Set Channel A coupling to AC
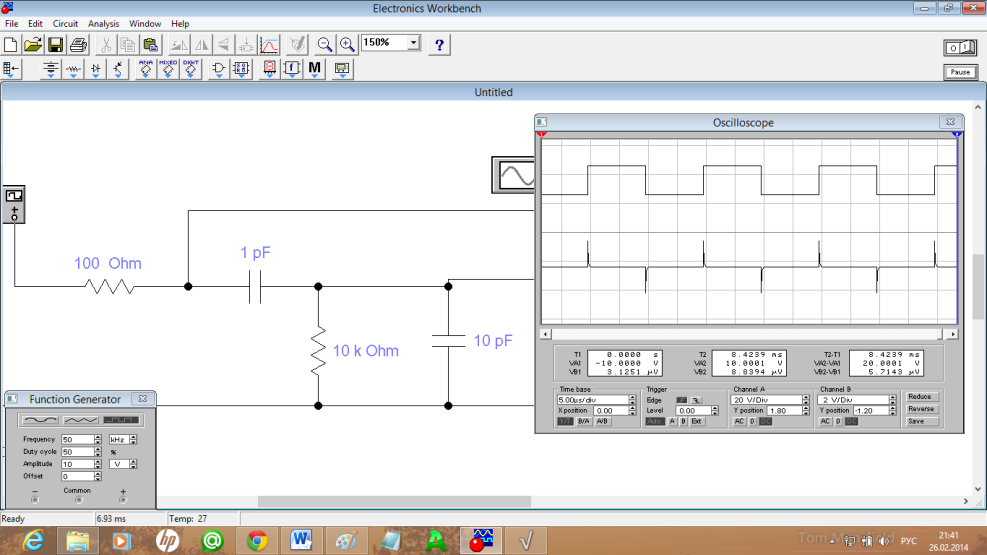This screenshot has width=987, height=555. 740,421
